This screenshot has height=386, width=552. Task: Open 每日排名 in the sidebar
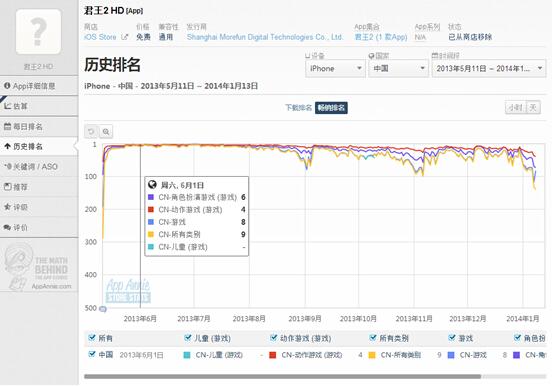[x=39, y=126]
